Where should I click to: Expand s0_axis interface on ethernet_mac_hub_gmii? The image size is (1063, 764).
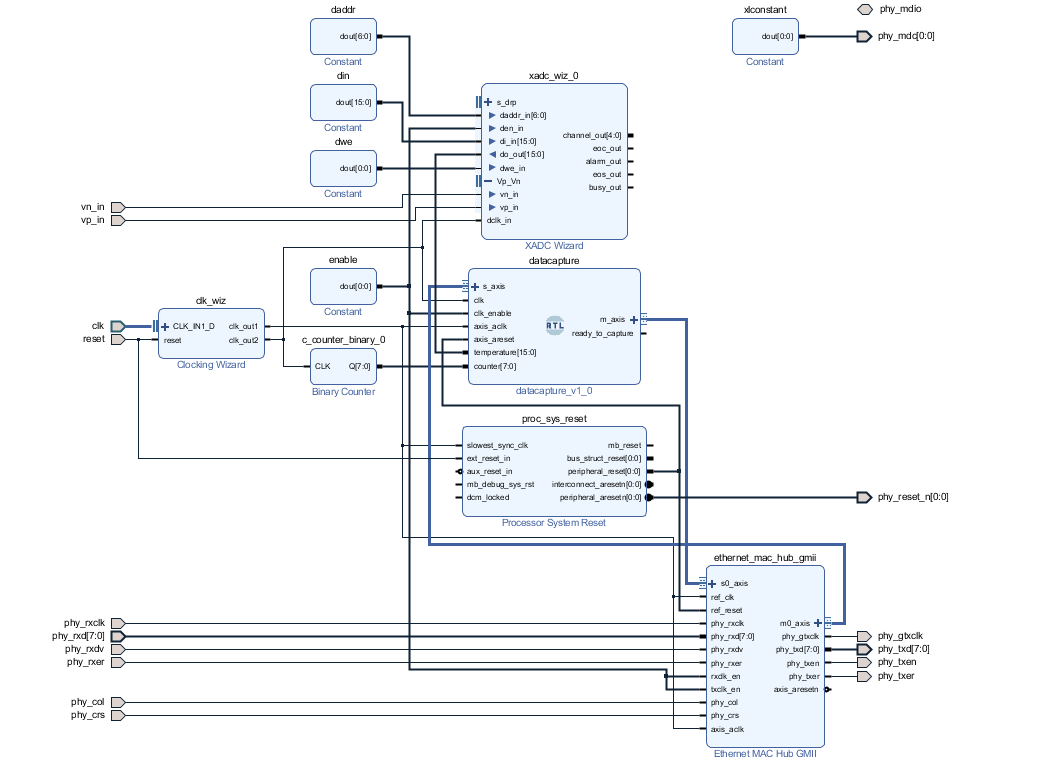pyautogui.click(x=712, y=583)
